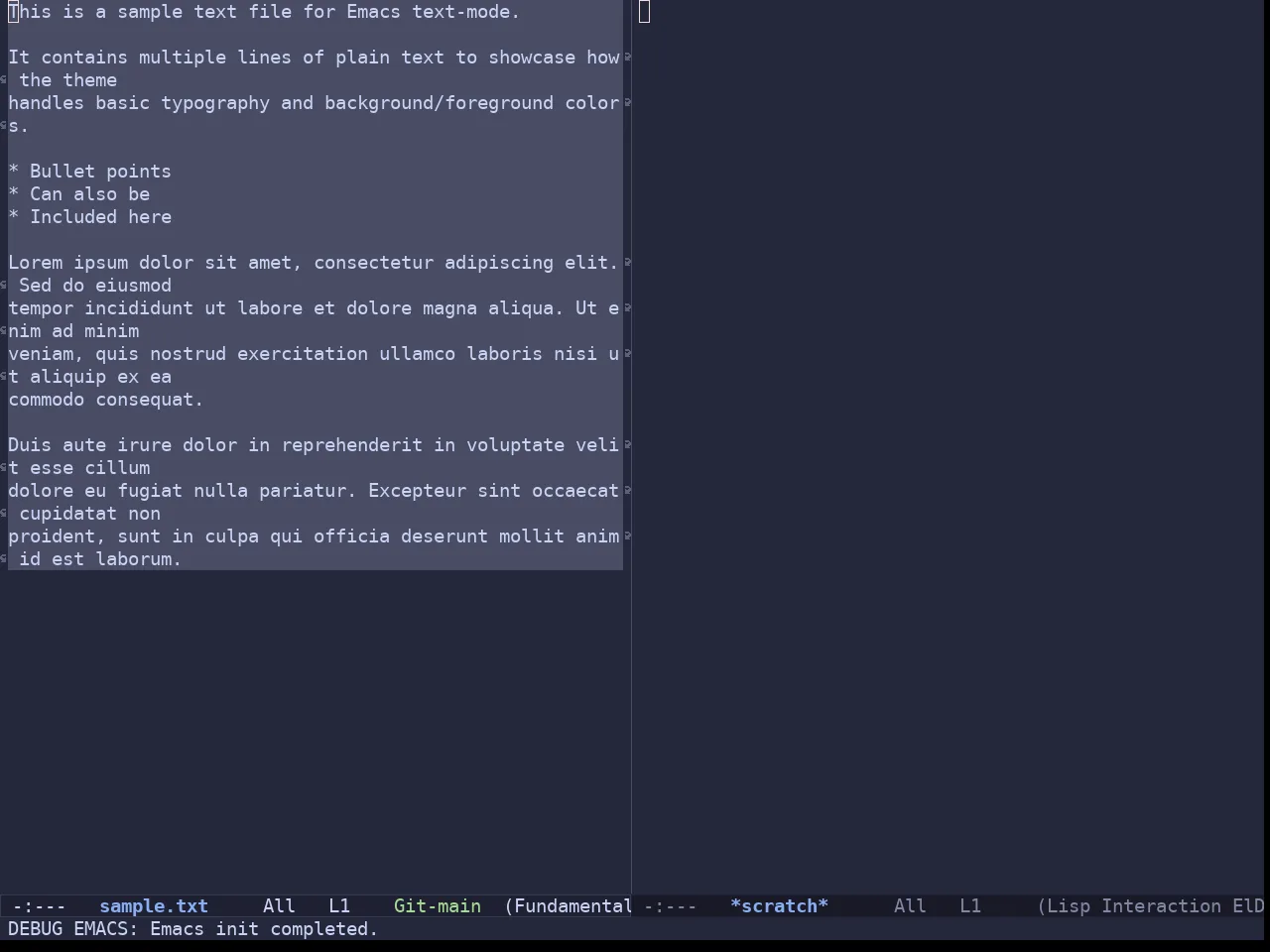Click the L1 line indicator for *scratch*
The height and width of the screenshot is (952, 1270).
pyautogui.click(x=970, y=906)
